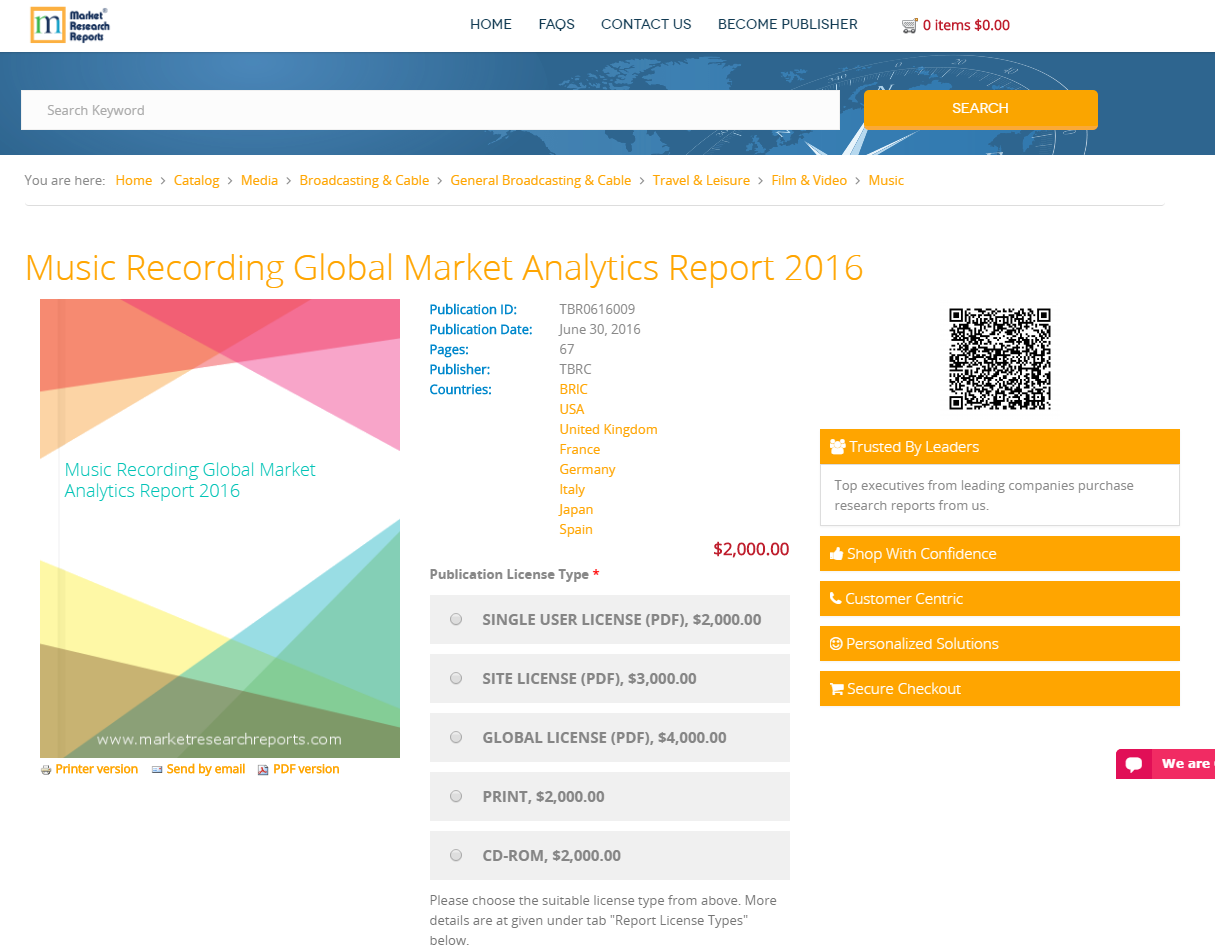Open the Catalog breadcrumb link
This screenshot has height=948, width=1215.
tap(197, 181)
